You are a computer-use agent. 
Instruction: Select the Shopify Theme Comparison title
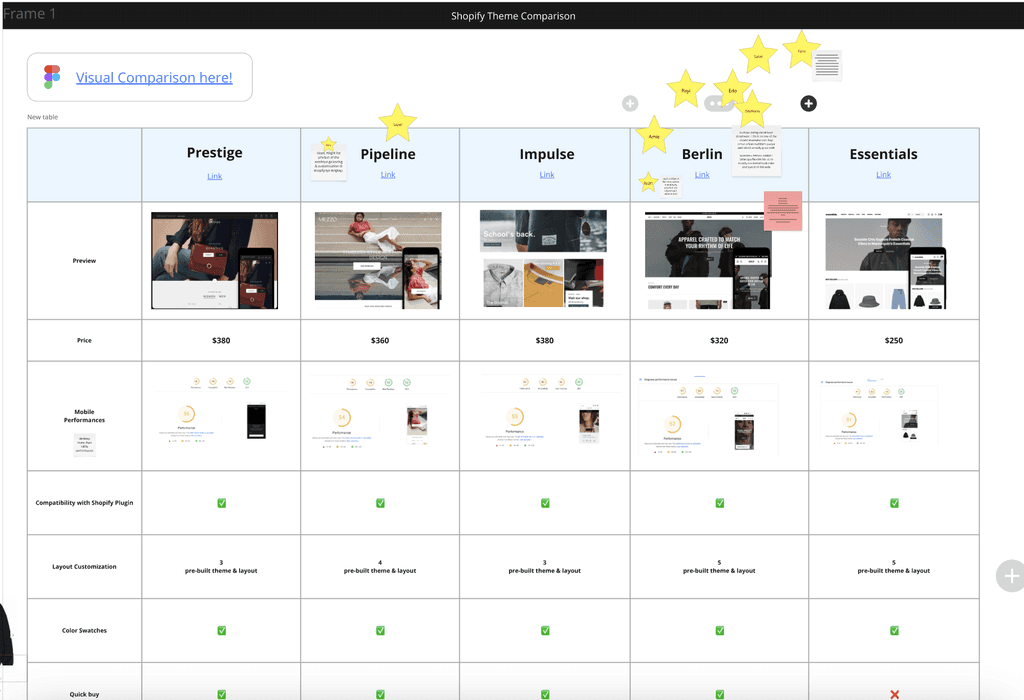click(x=513, y=16)
